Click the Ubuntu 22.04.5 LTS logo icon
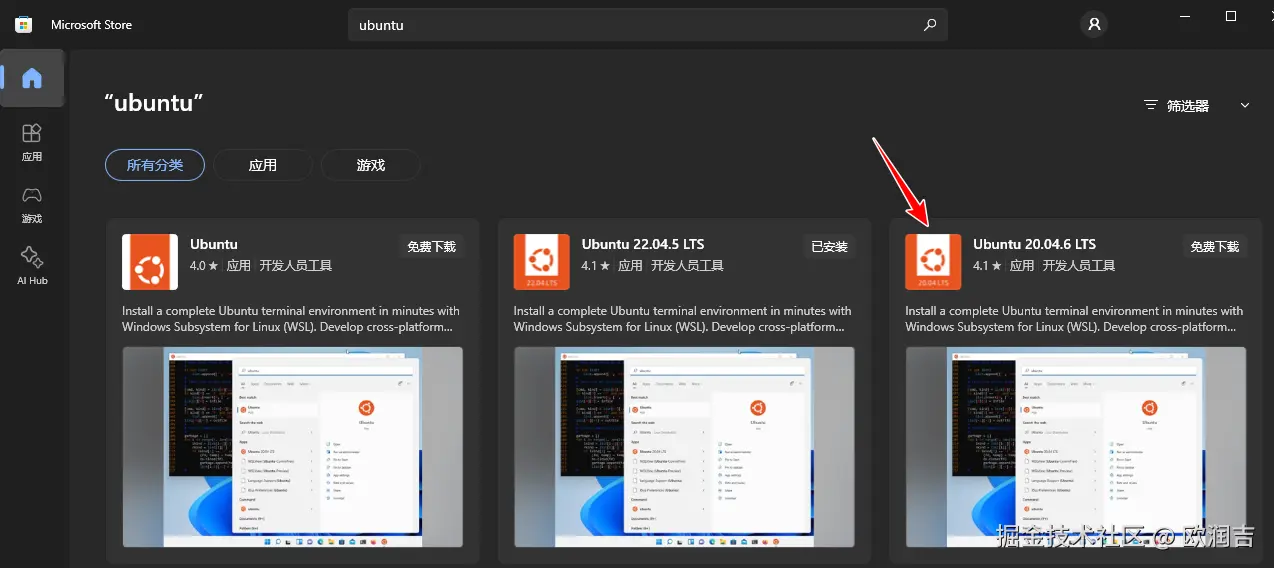This screenshot has height=568, width=1274. 542,262
